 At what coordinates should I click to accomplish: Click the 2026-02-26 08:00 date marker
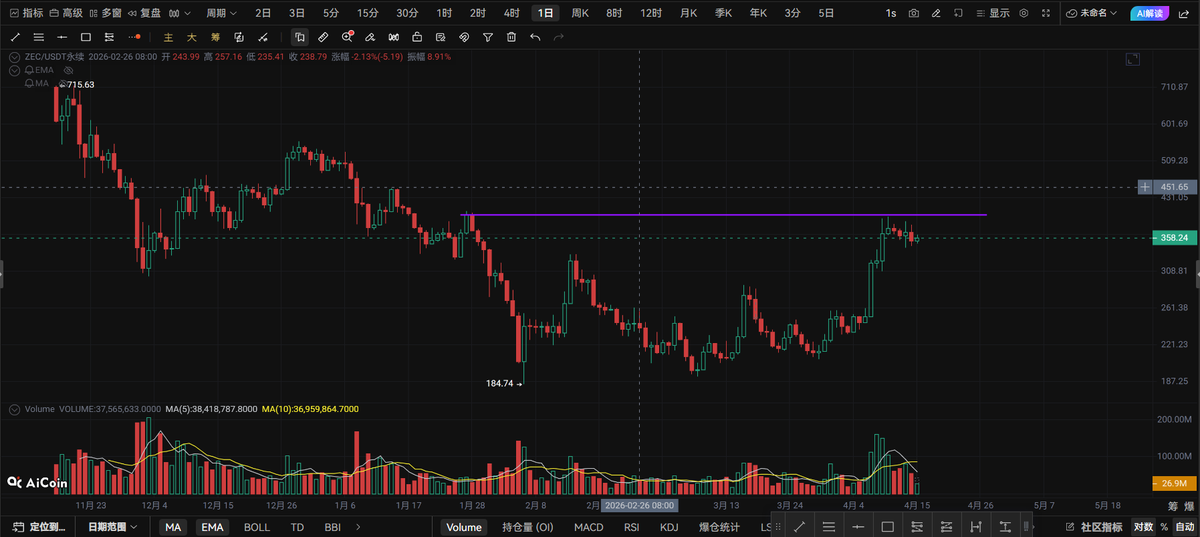pyautogui.click(x=640, y=506)
